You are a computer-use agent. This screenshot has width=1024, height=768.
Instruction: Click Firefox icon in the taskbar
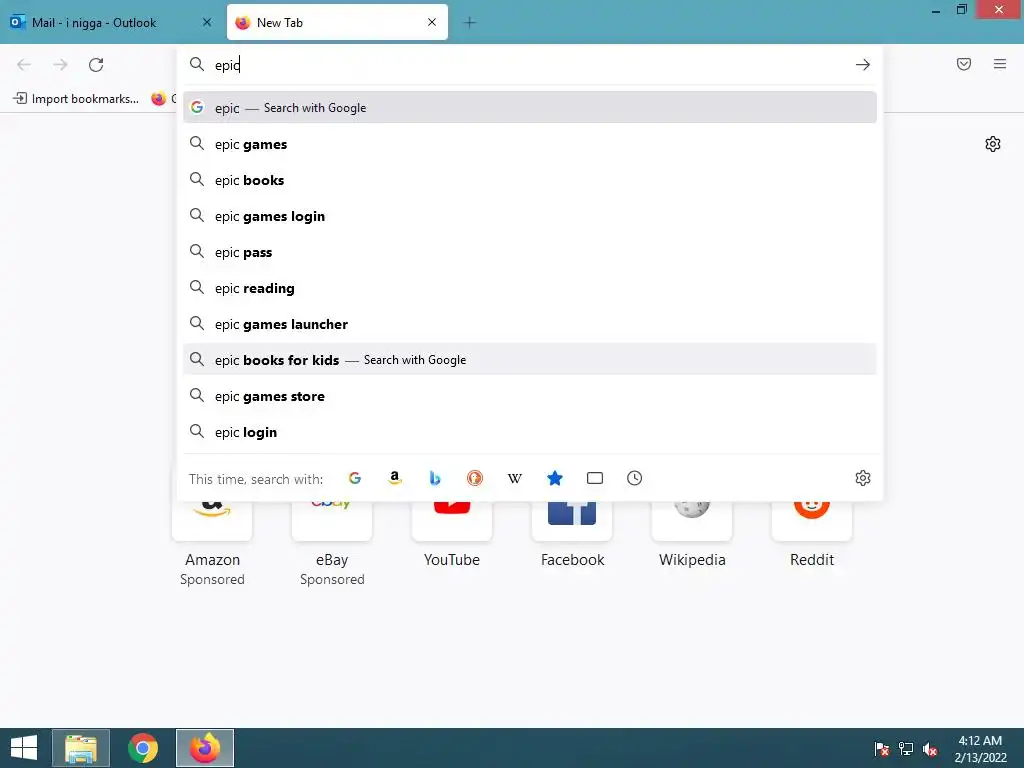(204, 748)
